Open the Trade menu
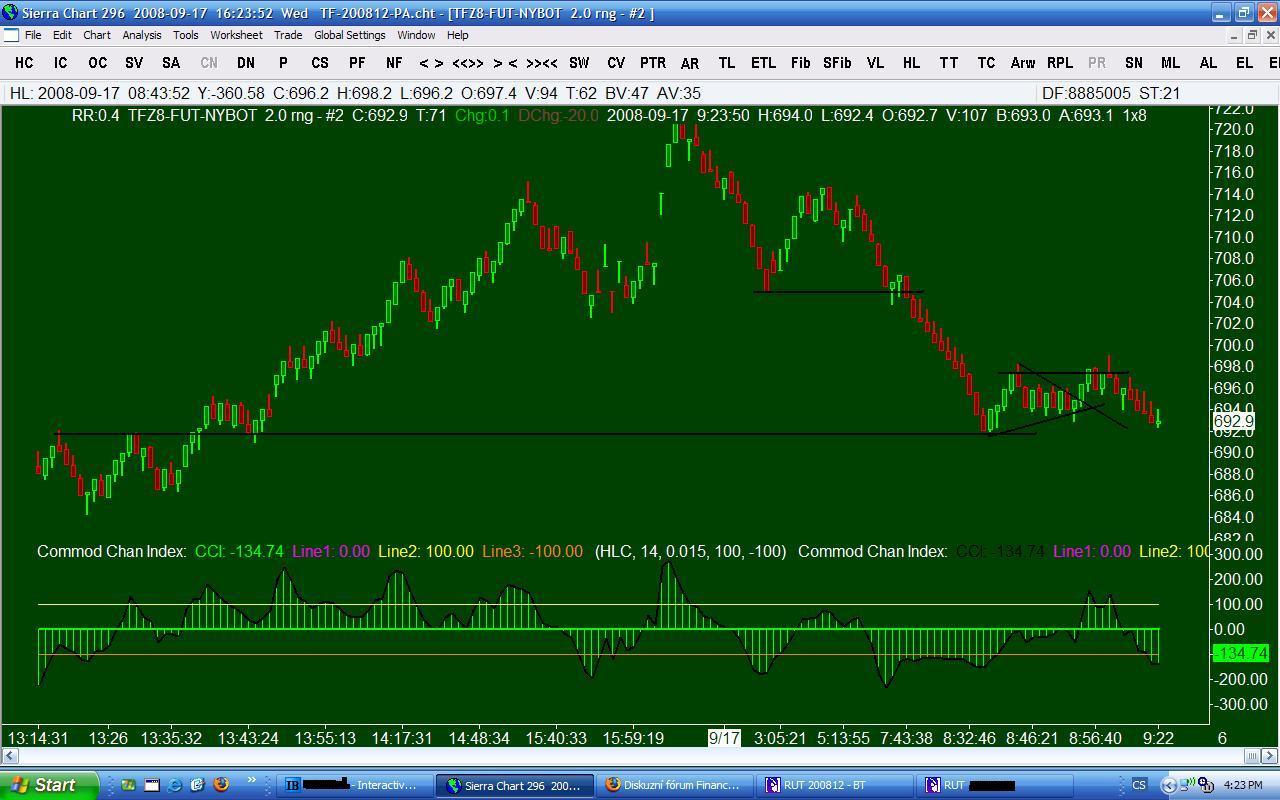 (x=288, y=35)
